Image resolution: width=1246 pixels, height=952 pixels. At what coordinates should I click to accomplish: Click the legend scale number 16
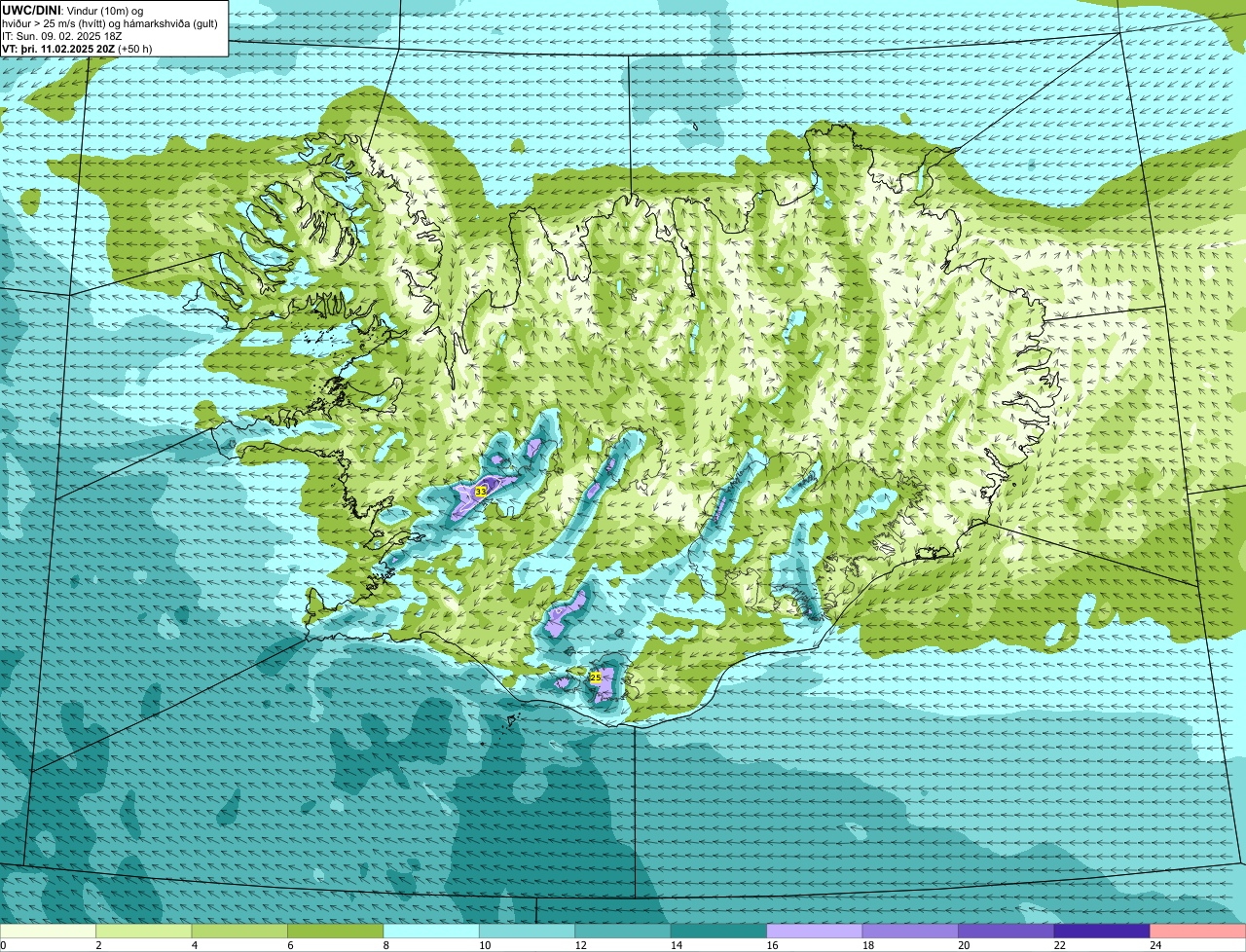[771, 945]
